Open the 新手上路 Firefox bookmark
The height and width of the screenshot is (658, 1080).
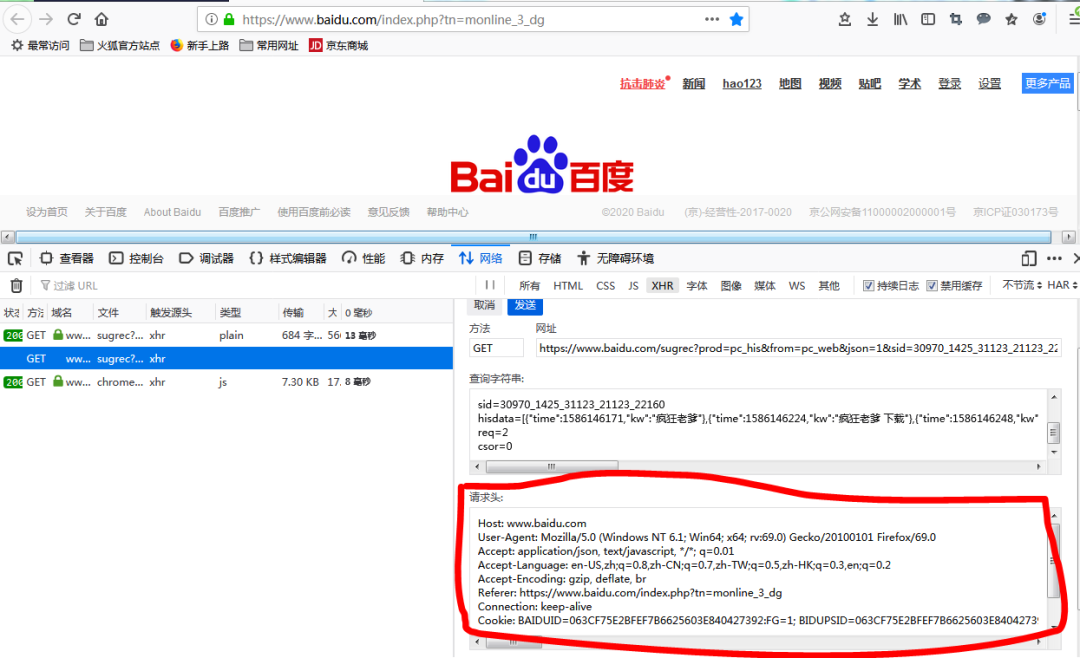pos(199,45)
